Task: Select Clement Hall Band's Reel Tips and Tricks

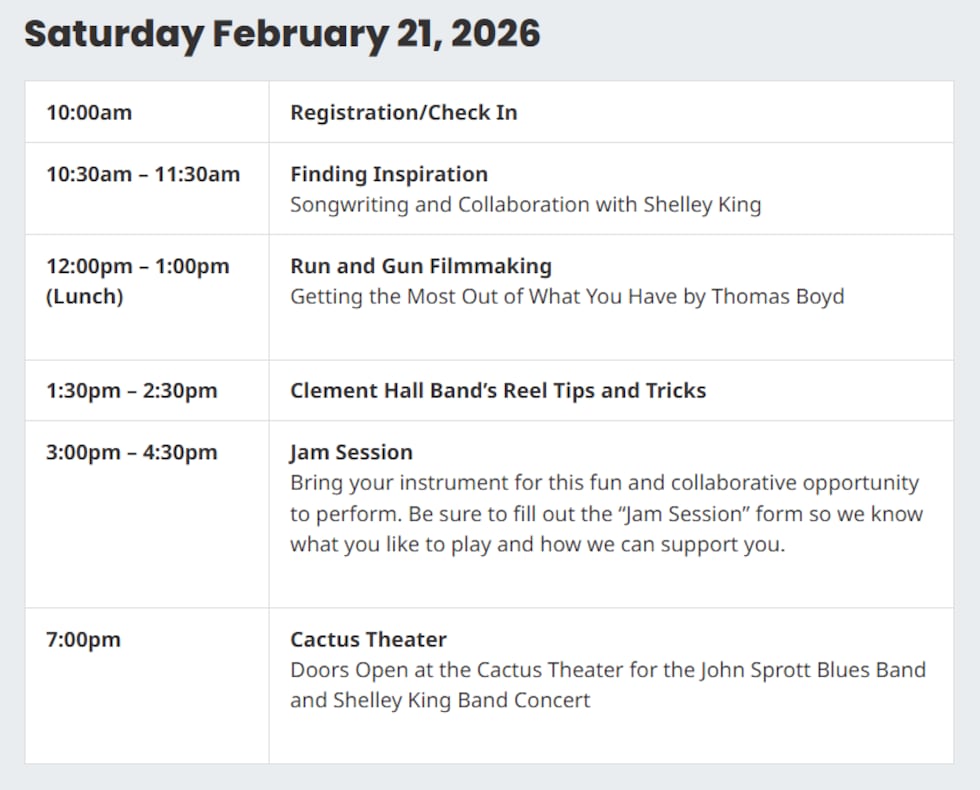Action: tap(498, 390)
